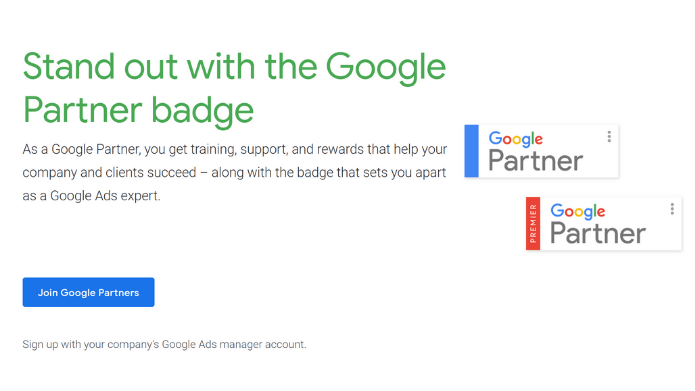Image resolution: width=695 pixels, height=391 pixels.
Task: Select the Google logo in Premier Partner badge
Action: (x=578, y=211)
